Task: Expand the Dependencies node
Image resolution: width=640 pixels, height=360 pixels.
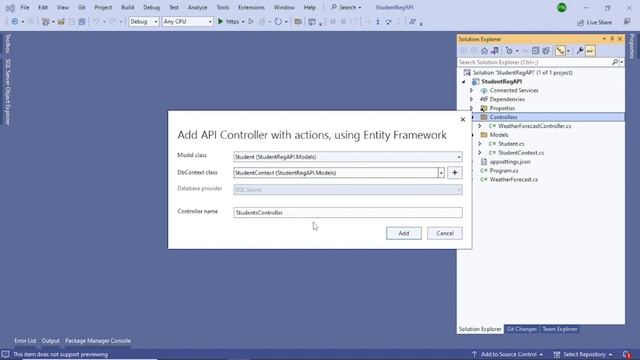Action: point(471,99)
